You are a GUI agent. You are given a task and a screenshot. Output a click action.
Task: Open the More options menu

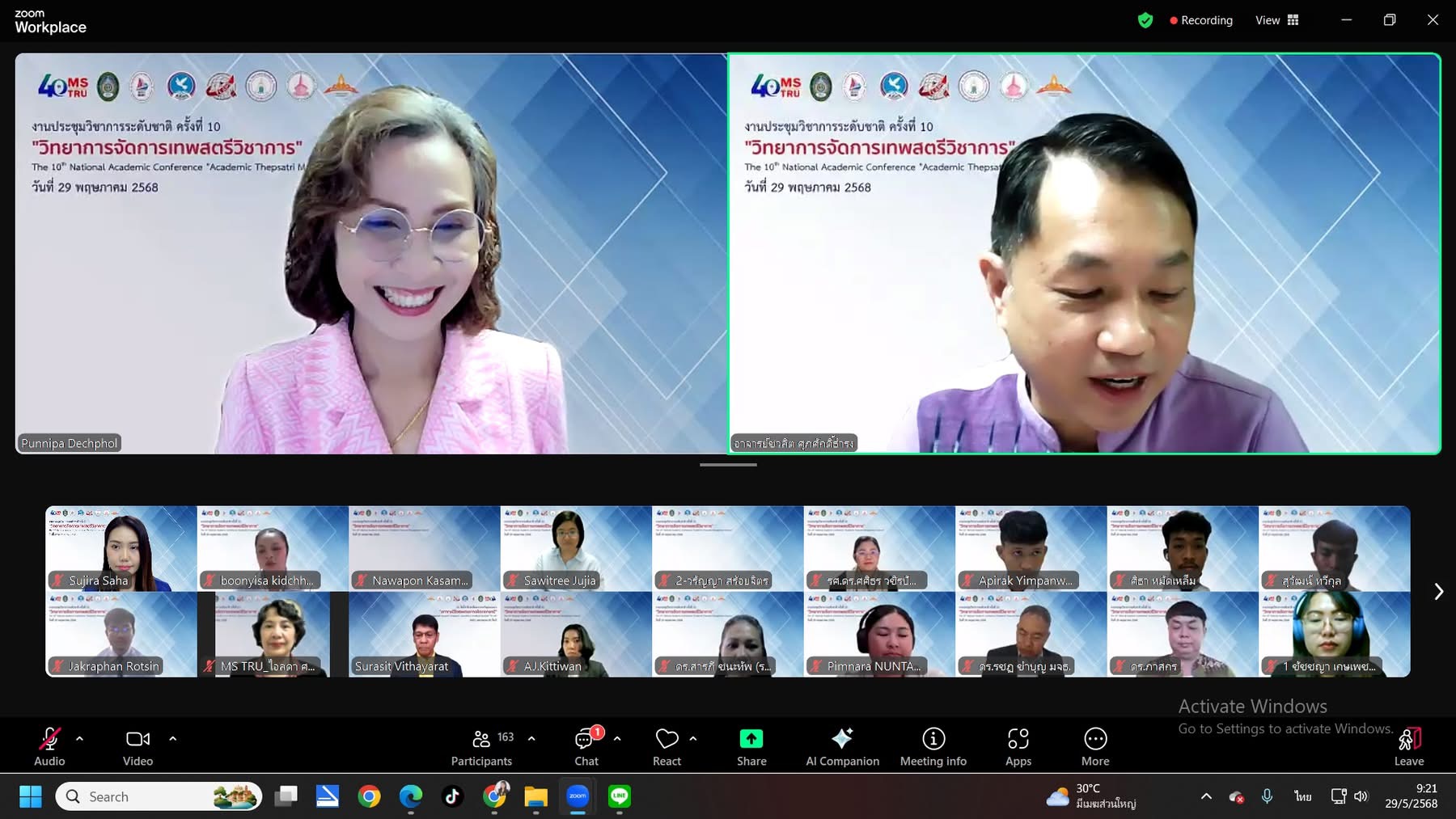coord(1095,747)
